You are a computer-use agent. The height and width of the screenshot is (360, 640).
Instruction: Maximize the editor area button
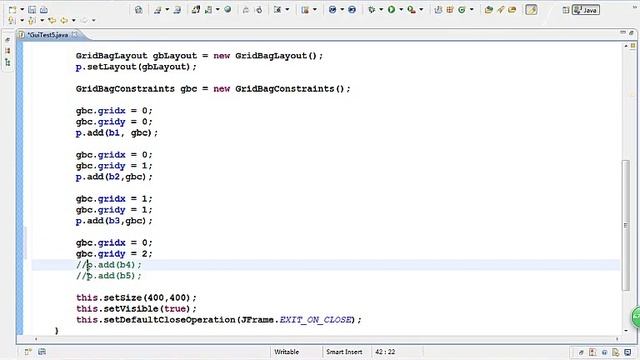pyautogui.click(x=631, y=32)
